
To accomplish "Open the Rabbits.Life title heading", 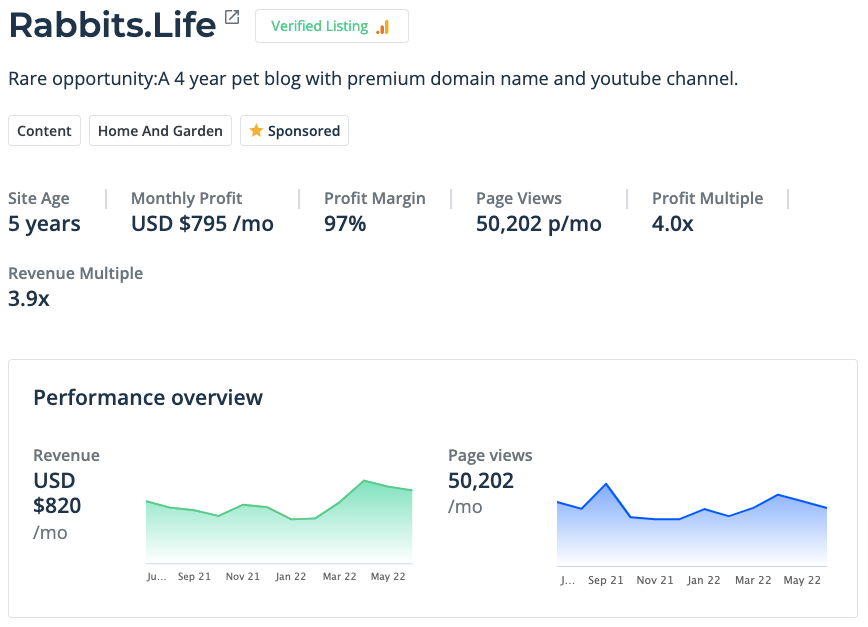I will point(112,26).
